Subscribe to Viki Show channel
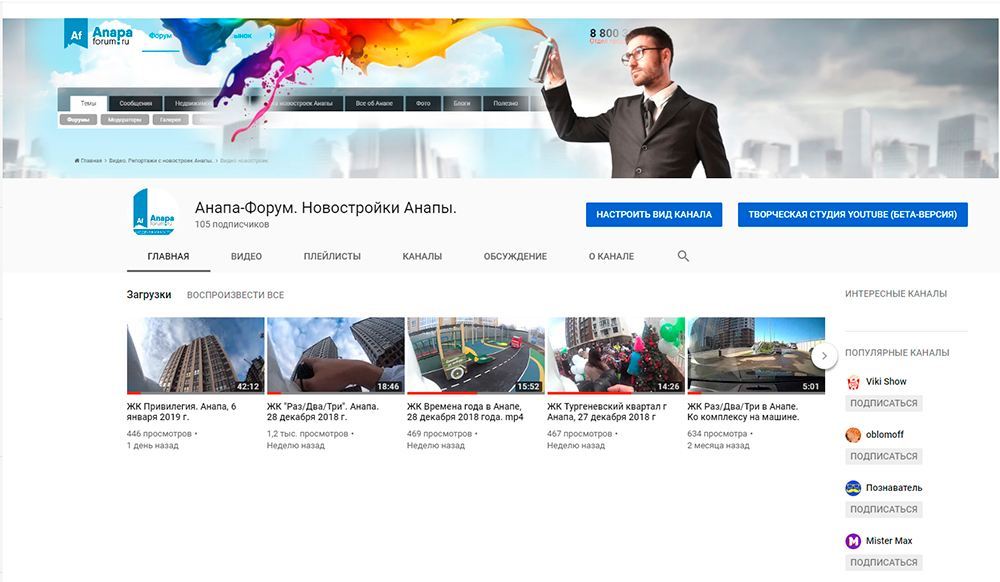 click(883, 403)
